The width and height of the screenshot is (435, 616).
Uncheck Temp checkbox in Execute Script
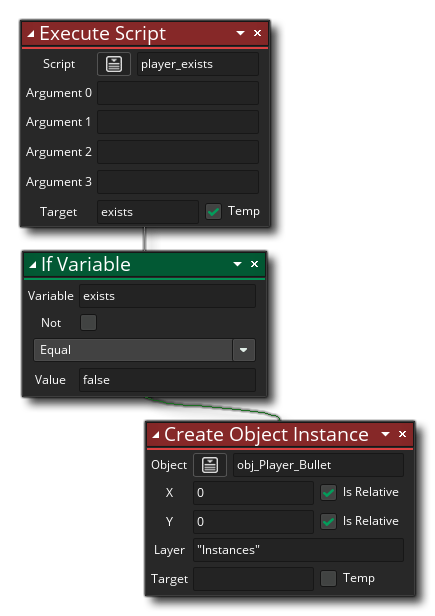pos(213,212)
